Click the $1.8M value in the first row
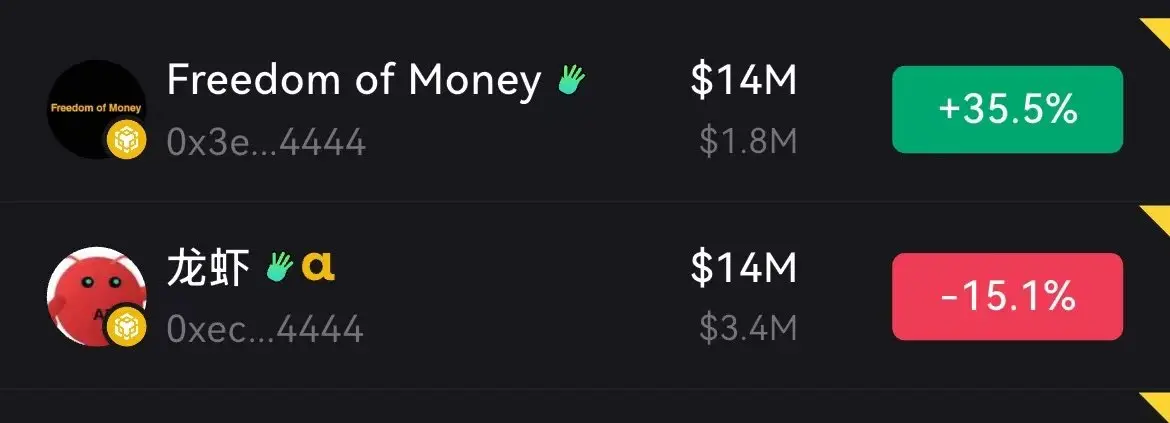Image resolution: width=1170 pixels, height=423 pixels. tap(748, 142)
